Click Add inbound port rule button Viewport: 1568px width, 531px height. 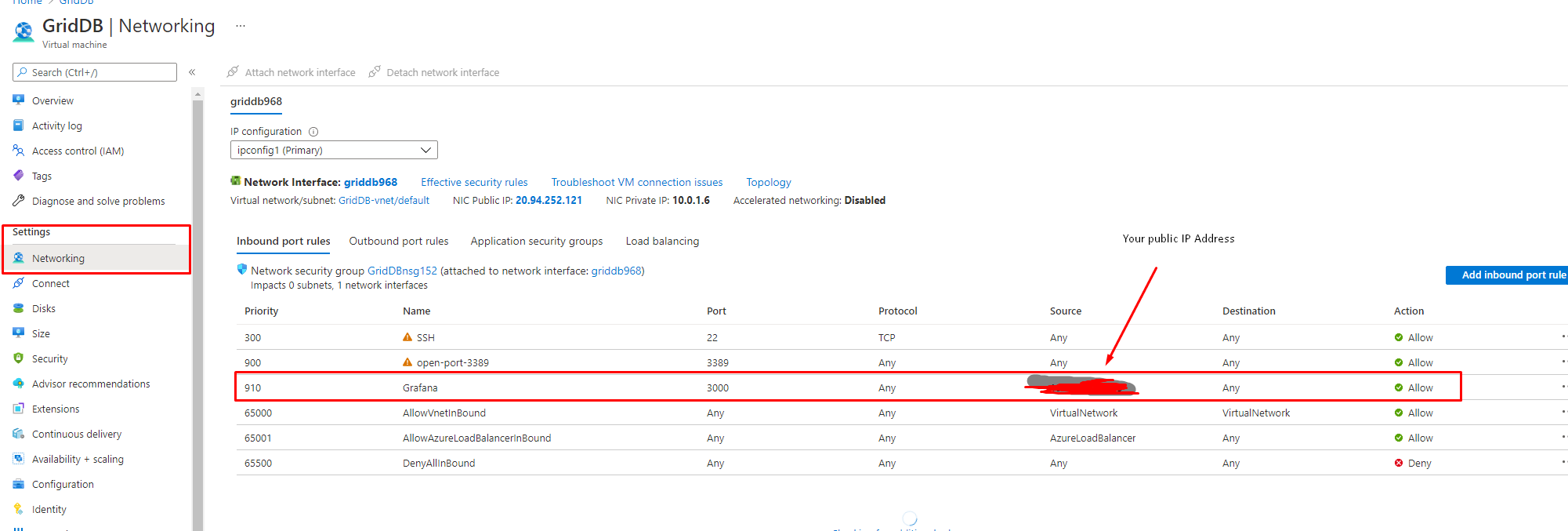(1508, 275)
